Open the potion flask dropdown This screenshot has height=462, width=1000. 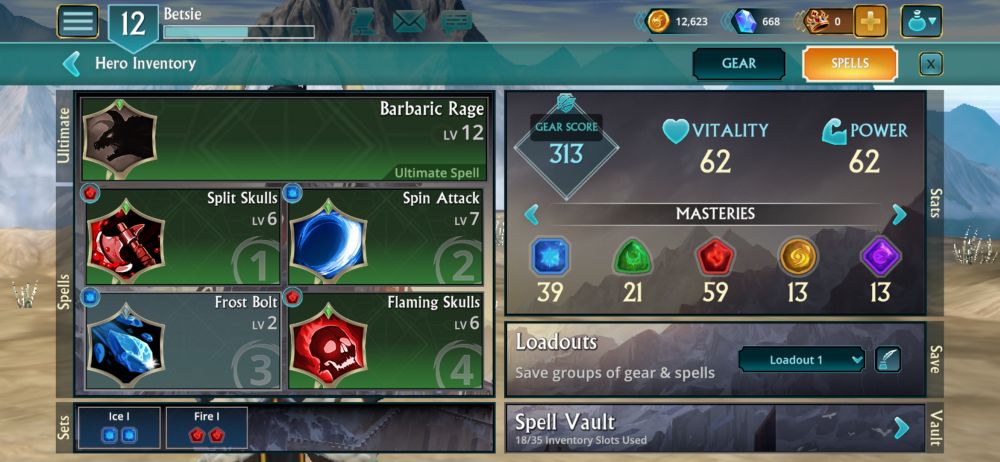921,21
